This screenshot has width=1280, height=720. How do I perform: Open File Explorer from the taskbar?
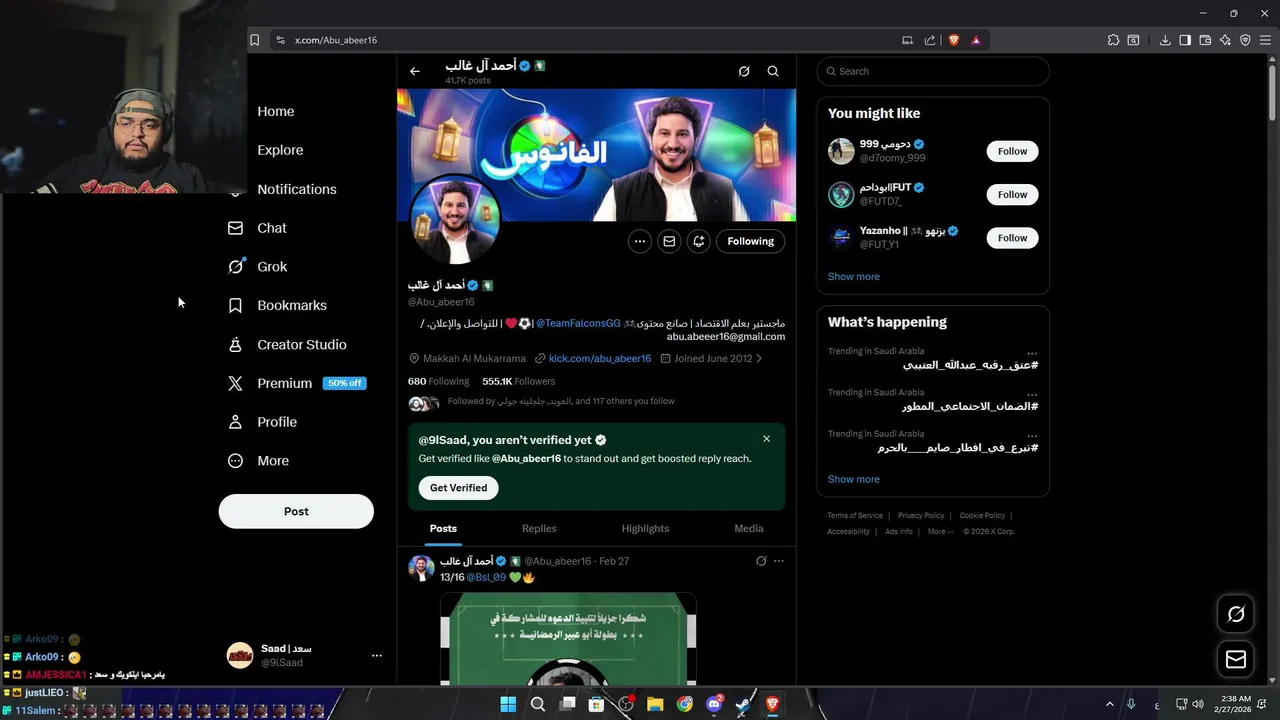(x=655, y=704)
